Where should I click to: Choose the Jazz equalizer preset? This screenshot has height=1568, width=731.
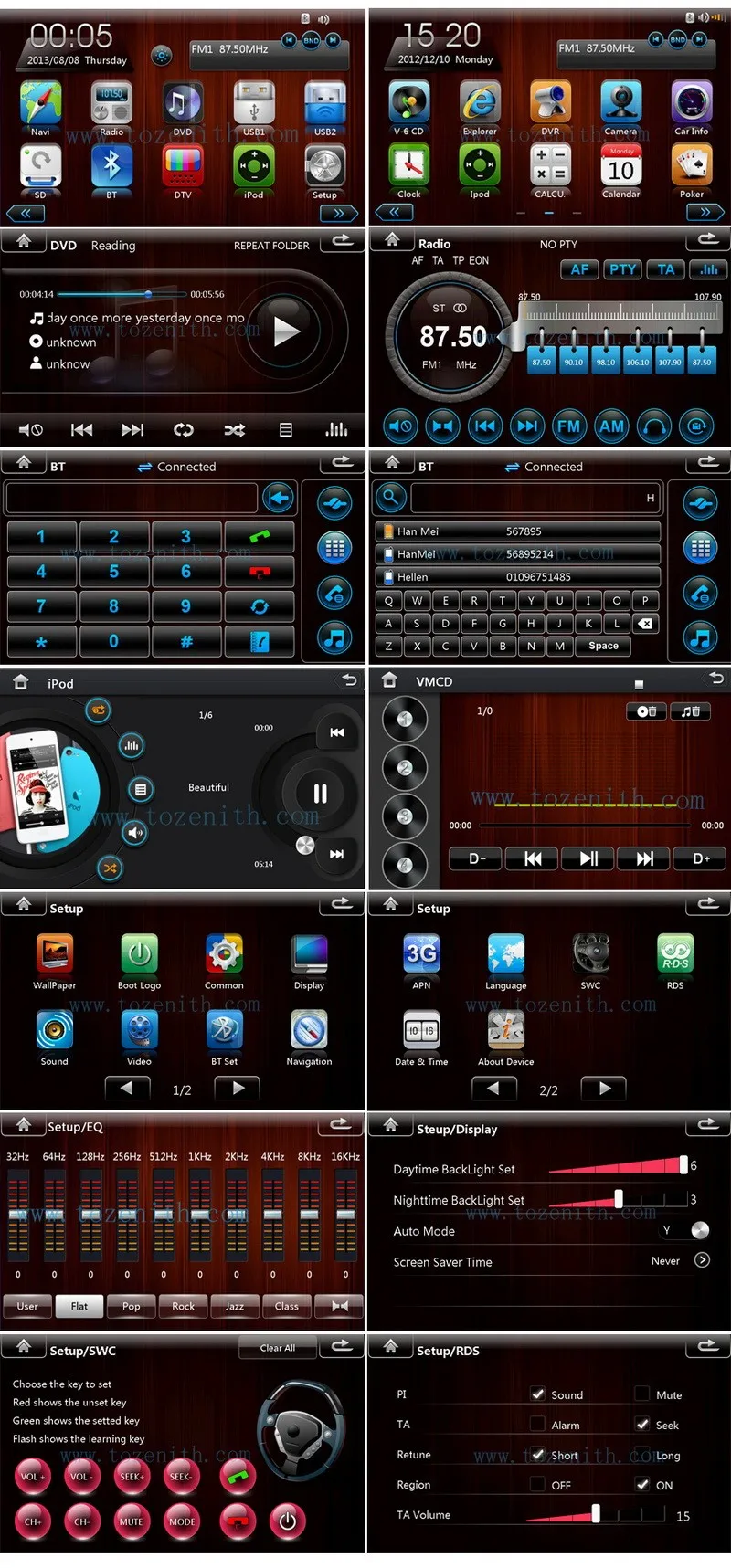click(x=235, y=1306)
